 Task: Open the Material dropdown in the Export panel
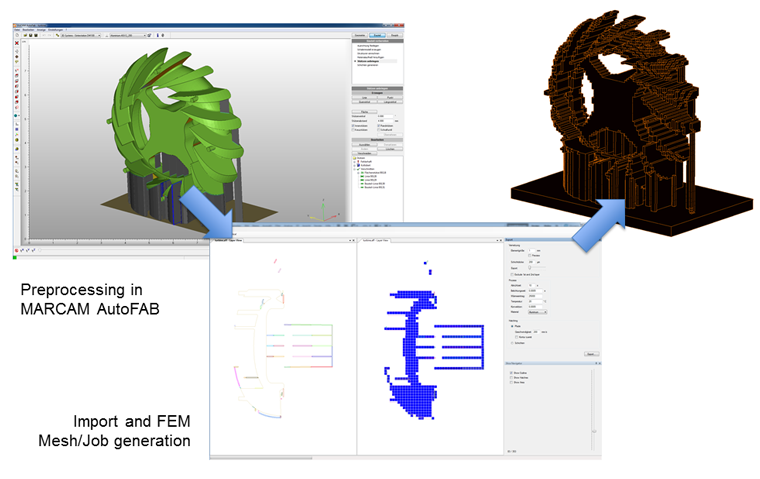pyautogui.click(x=538, y=312)
